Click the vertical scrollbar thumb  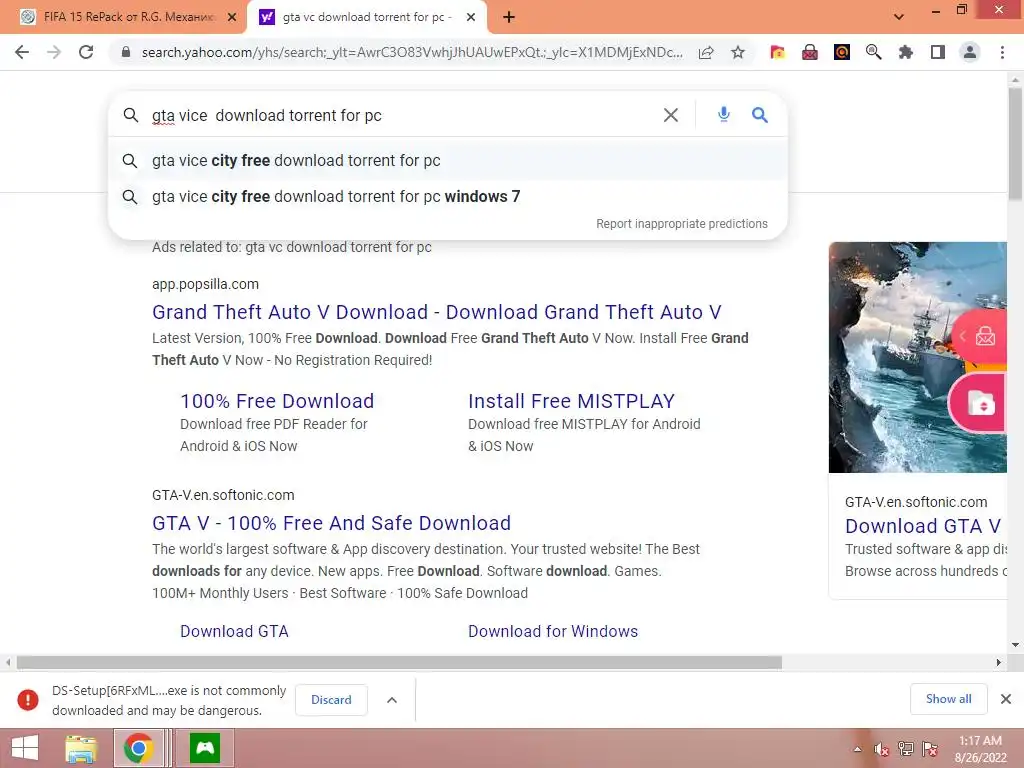(1015, 144)
